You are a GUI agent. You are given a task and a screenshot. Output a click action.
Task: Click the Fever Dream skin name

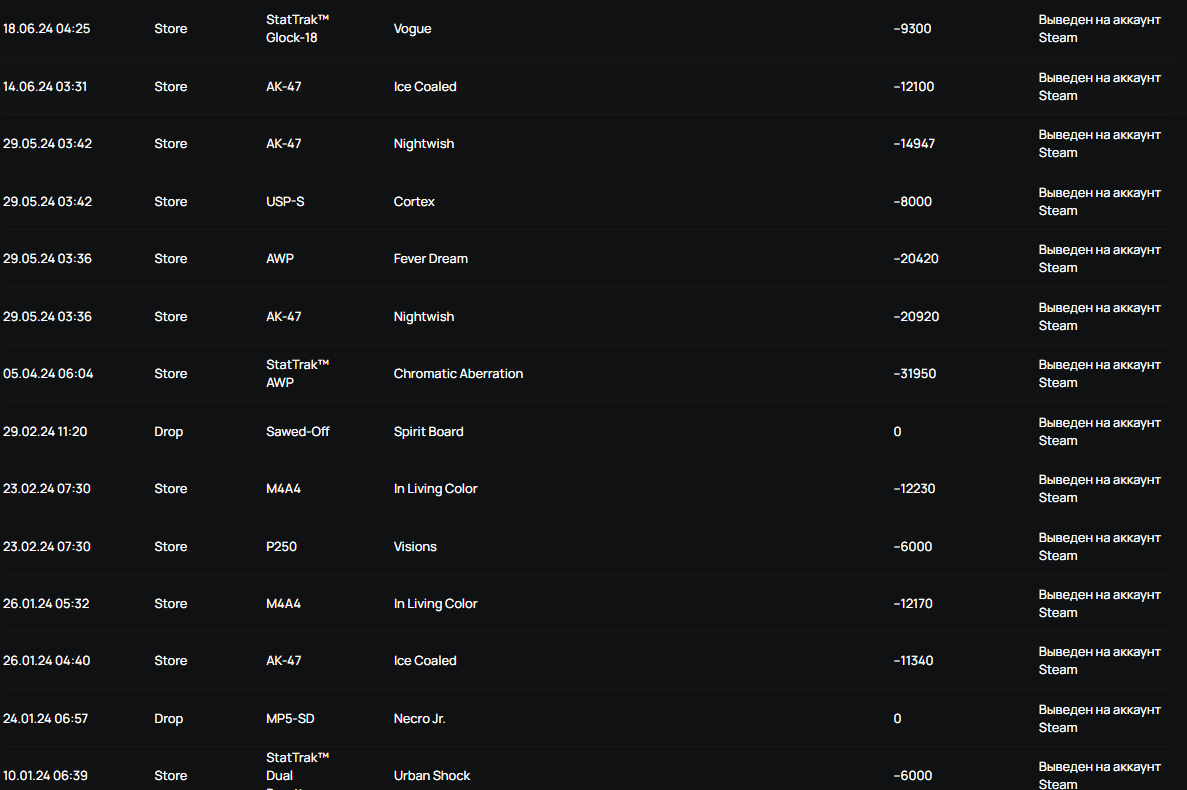430,259
